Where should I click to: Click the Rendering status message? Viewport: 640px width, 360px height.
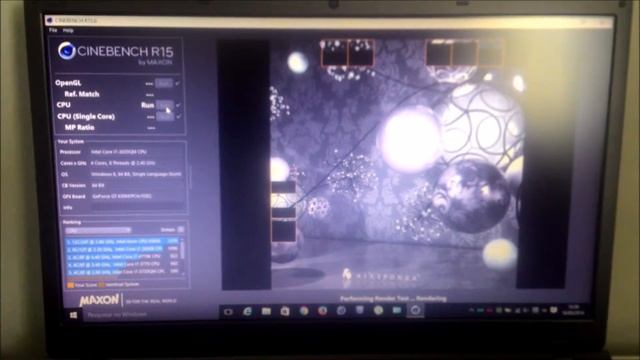tap(393, 299)
